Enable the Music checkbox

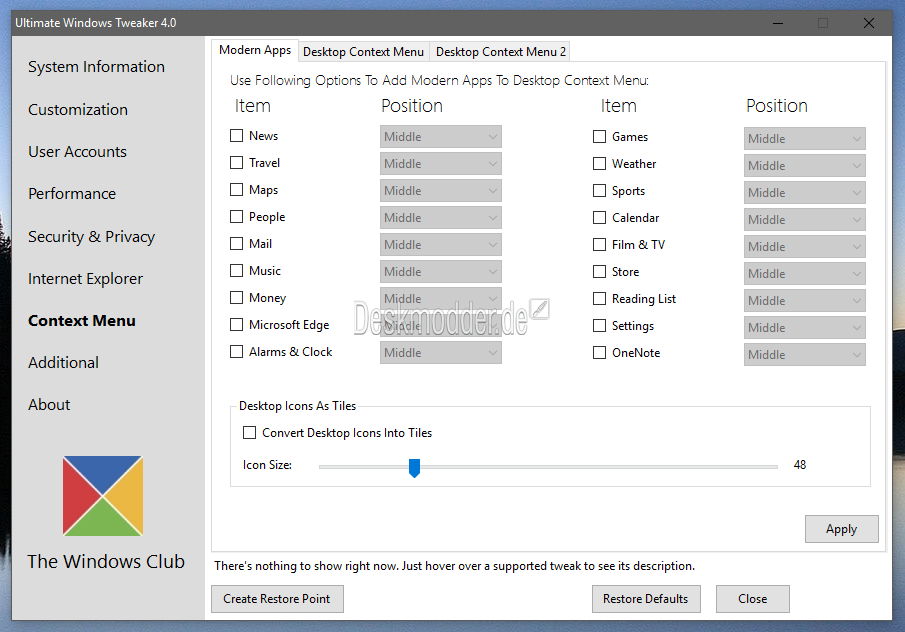point(237,271)
